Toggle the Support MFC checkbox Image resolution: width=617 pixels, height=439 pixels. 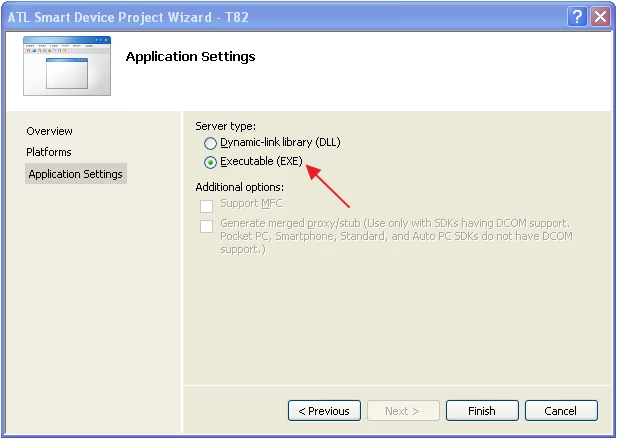pos(207,205)
